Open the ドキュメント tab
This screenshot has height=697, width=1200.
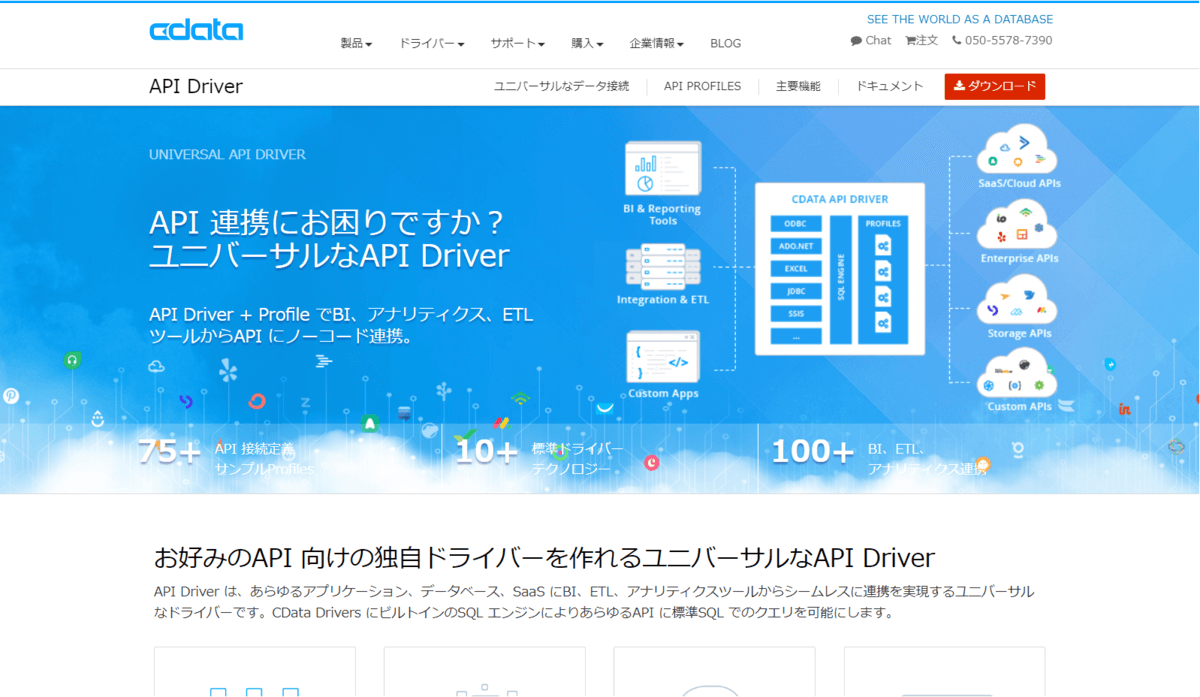tap(890, 87)
